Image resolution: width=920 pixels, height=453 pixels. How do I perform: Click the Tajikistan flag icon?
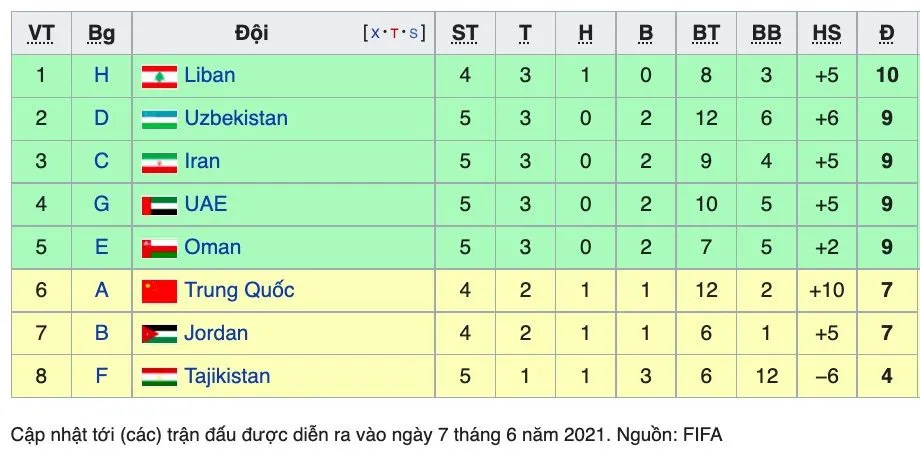pos(159,377)
